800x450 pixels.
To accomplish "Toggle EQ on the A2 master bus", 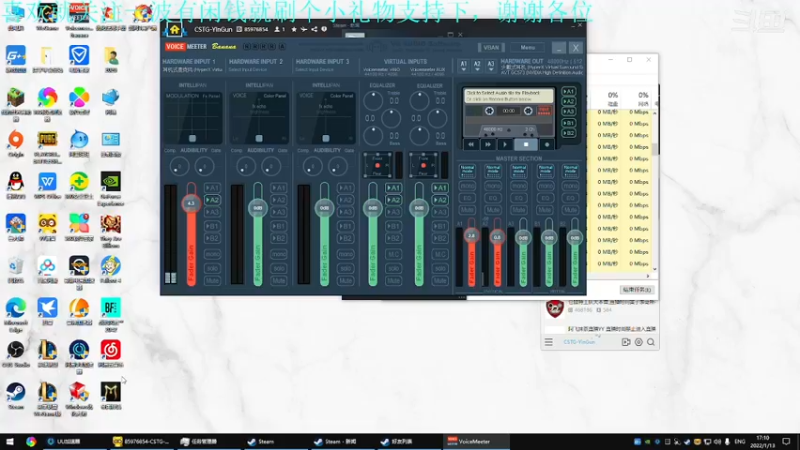I will click(x=493, y=198).
